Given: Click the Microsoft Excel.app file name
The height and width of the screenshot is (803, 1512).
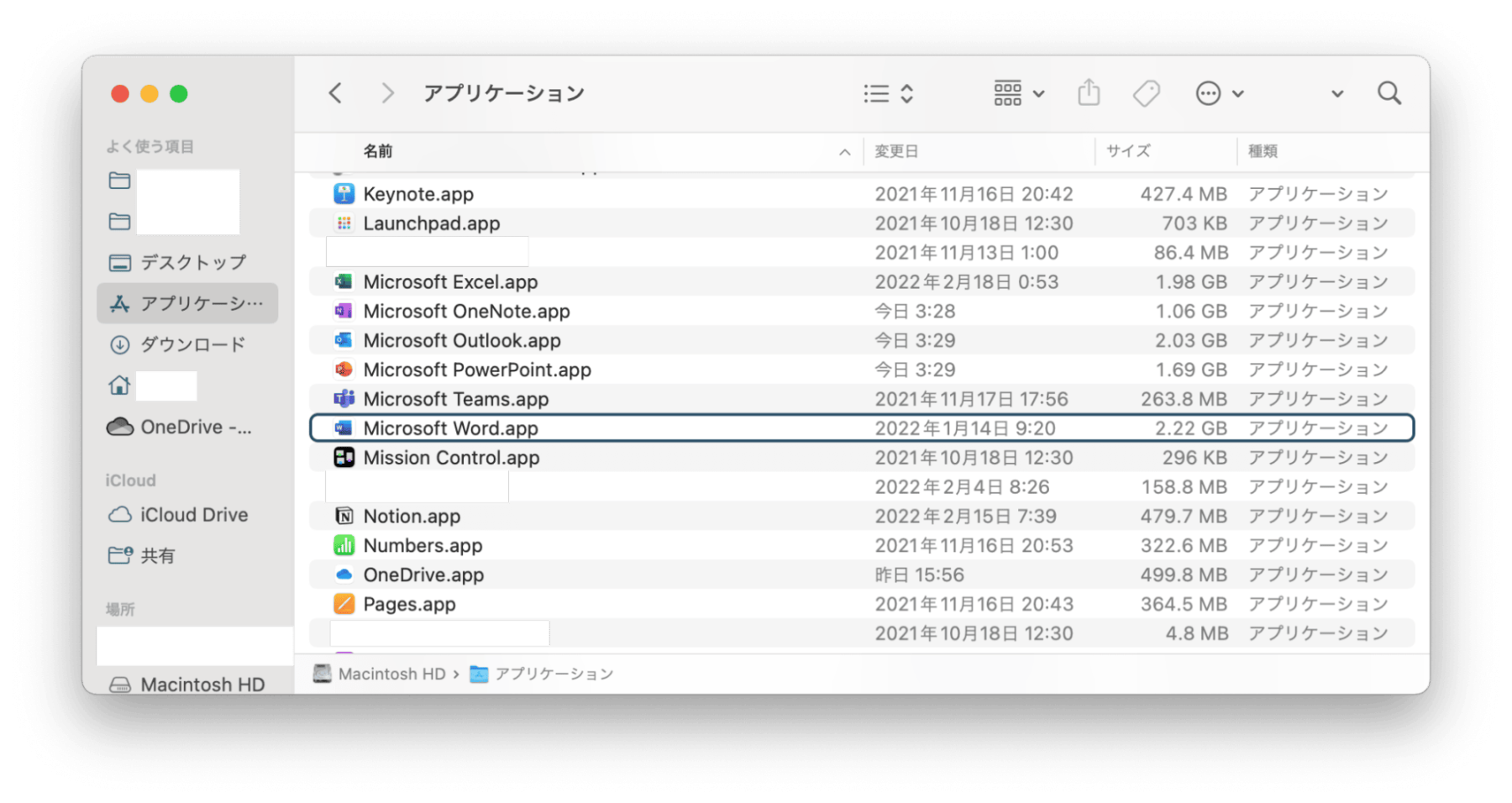Looking at the screenshot, I should (451, 282).
